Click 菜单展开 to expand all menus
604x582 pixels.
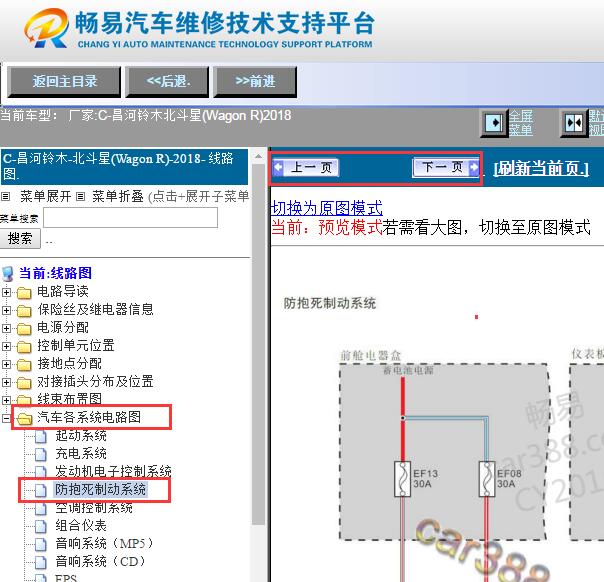[45, 196]
